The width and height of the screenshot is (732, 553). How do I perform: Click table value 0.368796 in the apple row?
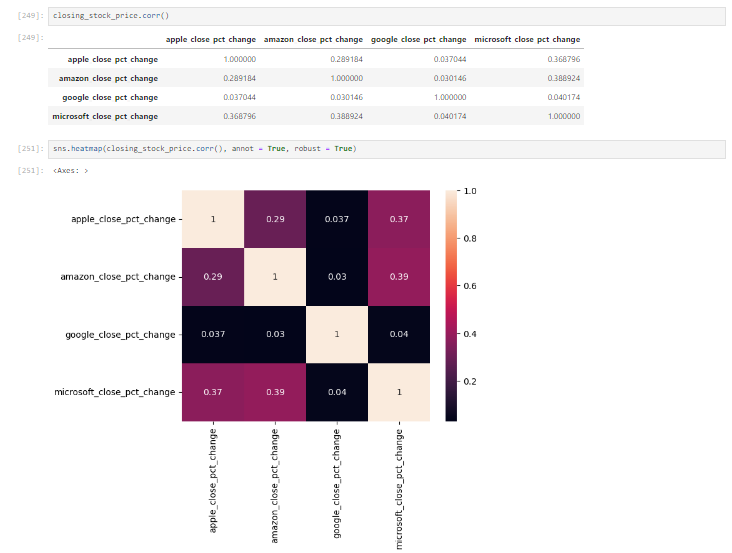pyautogui.click(x=564, y=59)
